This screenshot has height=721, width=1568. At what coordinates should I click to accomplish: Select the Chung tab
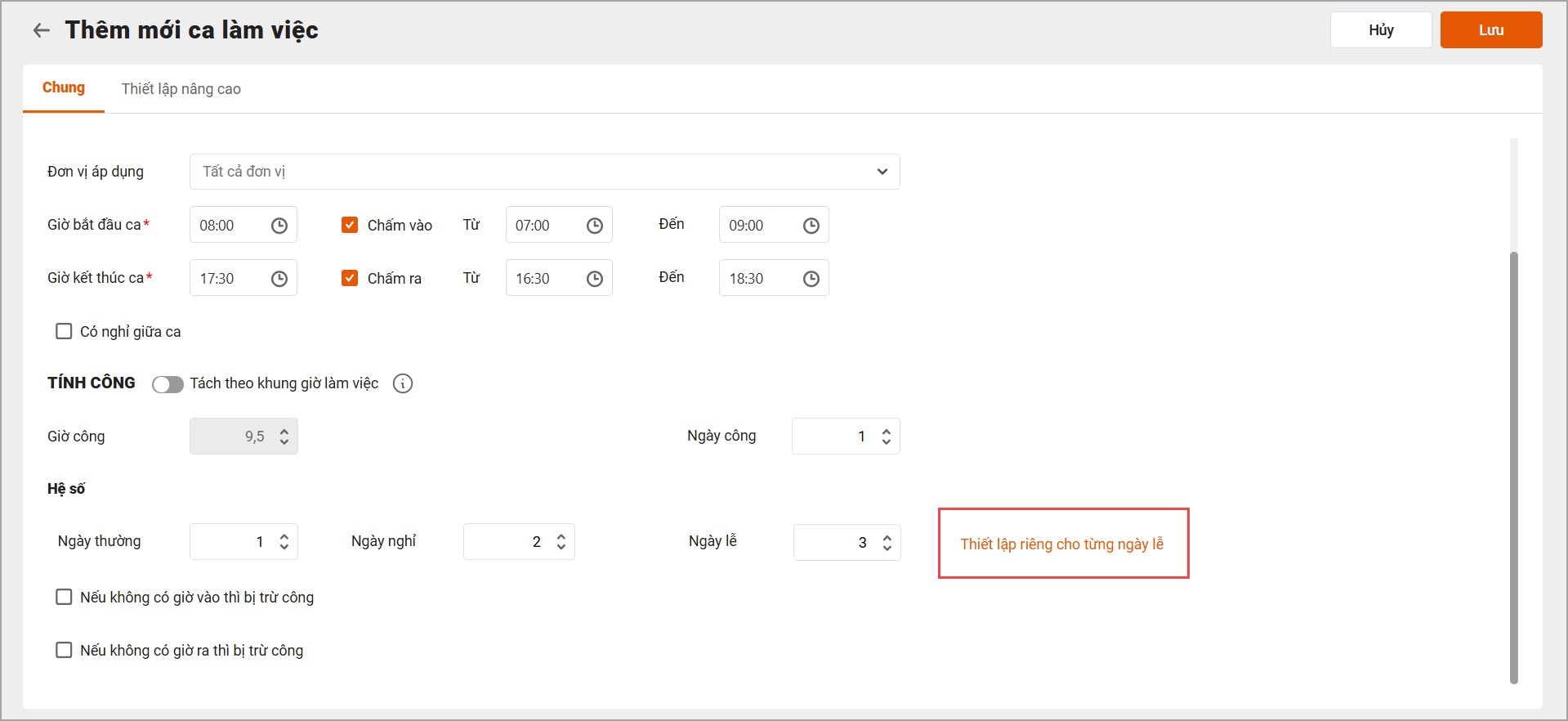64,87
